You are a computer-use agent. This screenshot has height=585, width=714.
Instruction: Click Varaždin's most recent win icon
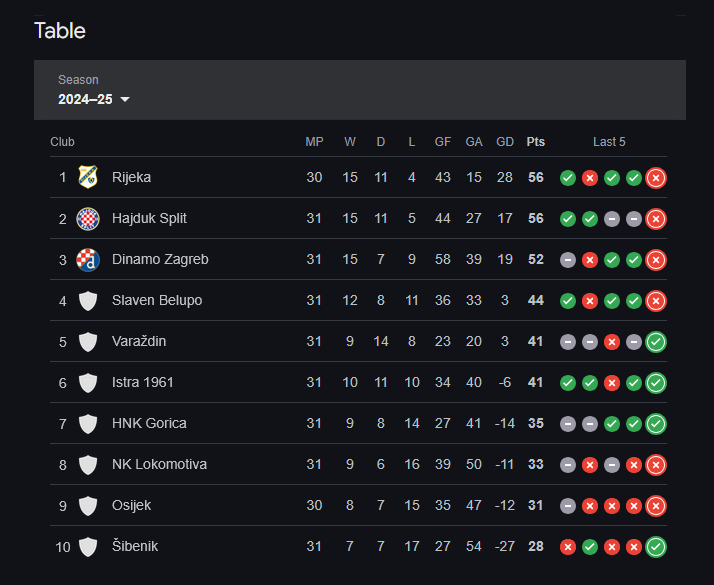coord(656,342)
